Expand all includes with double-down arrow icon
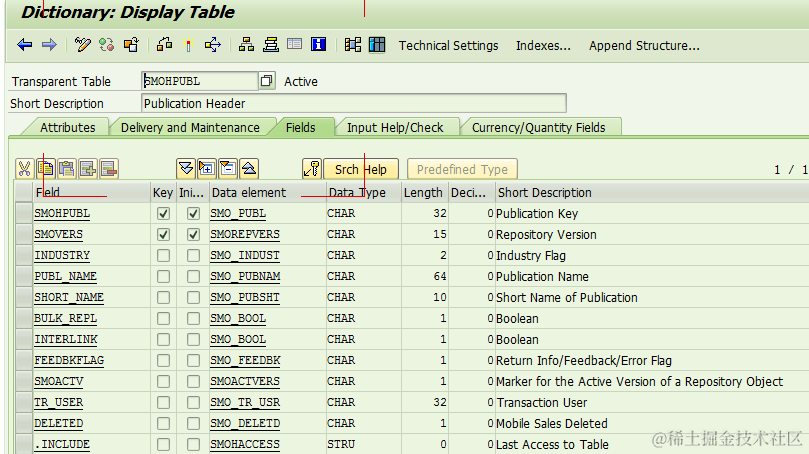This screenshot has height=454, width=809. [186, 169]
